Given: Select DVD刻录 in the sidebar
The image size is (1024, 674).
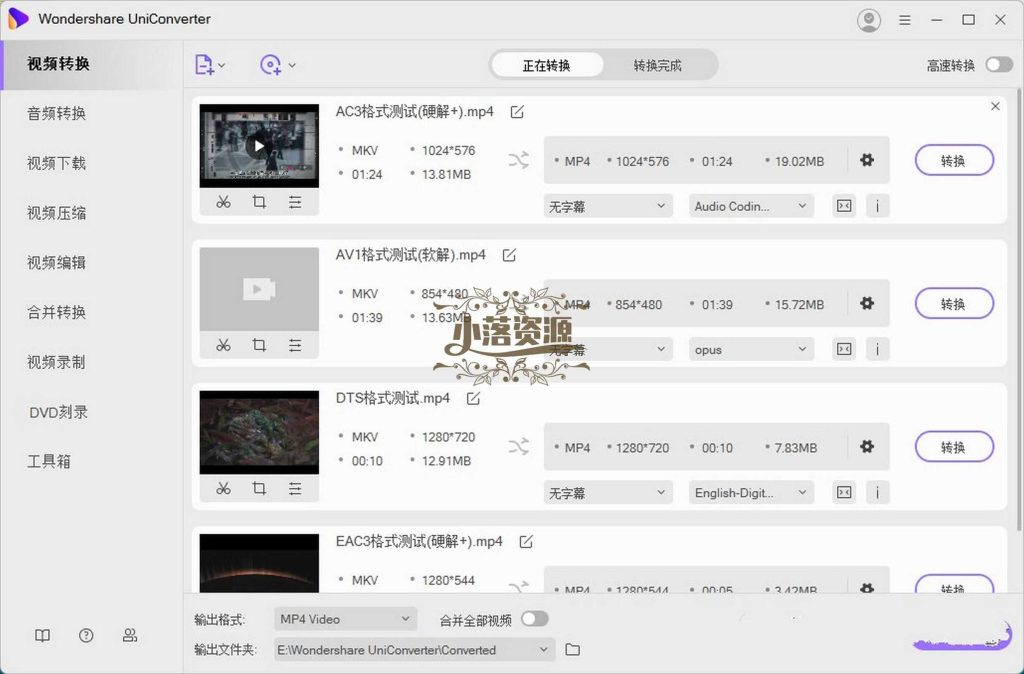Looking at the screenshot, I should pos(58,412).
